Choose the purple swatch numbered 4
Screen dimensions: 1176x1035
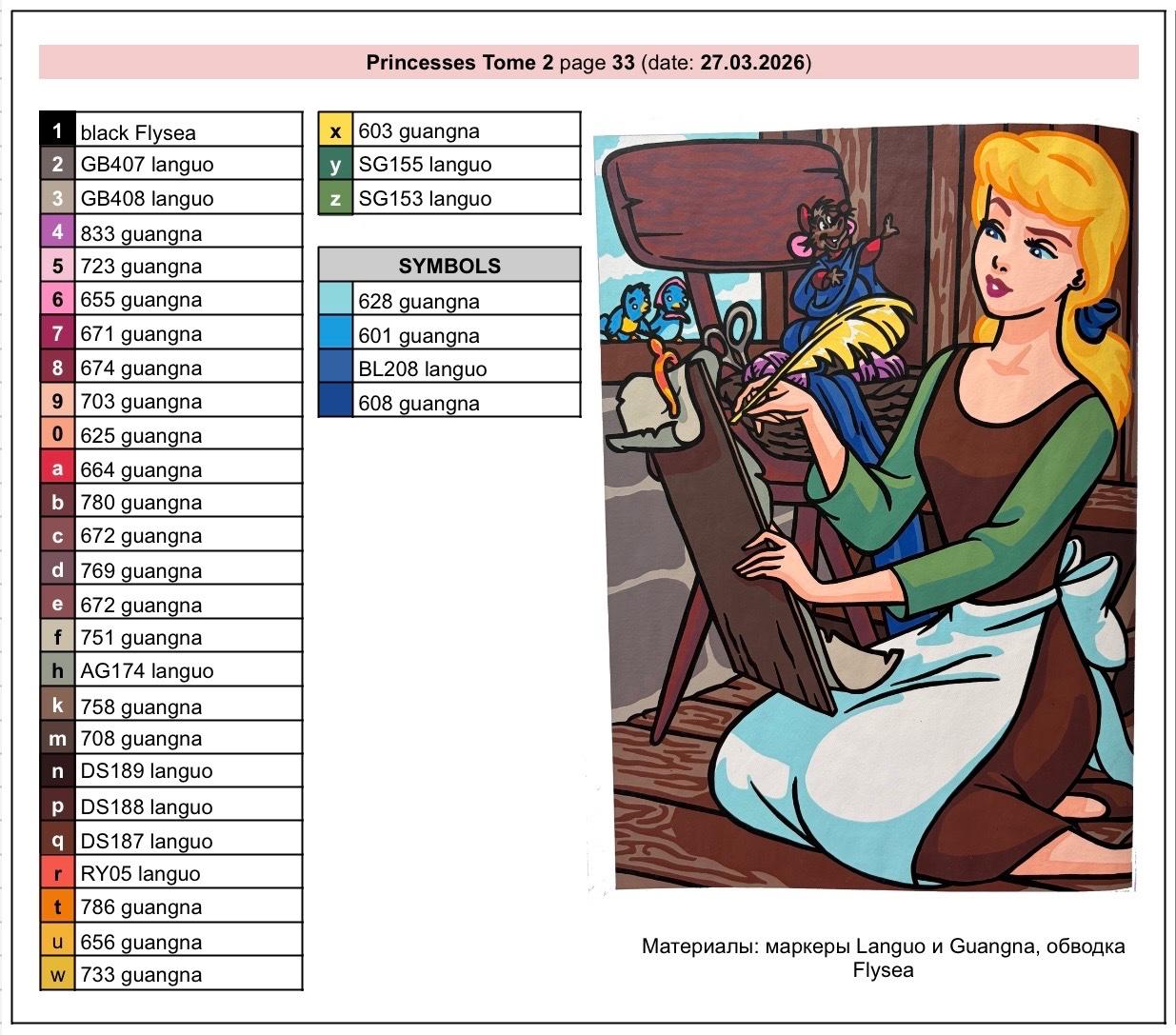(57, 232)
